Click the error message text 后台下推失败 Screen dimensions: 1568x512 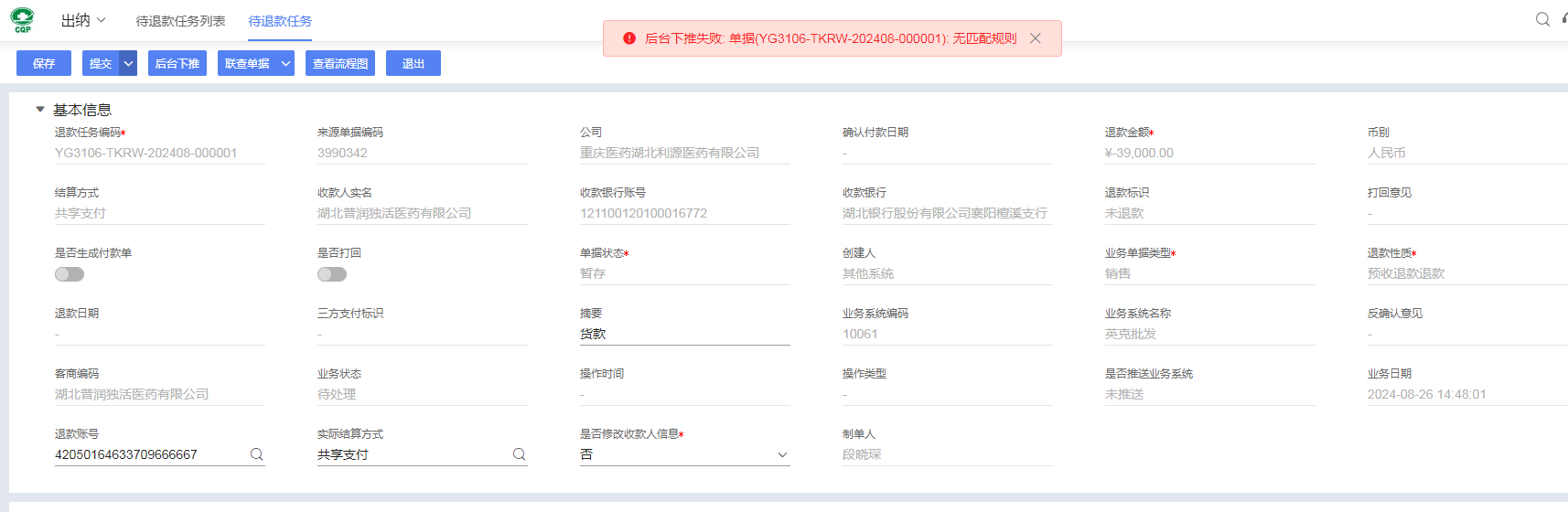click(684, 38)
